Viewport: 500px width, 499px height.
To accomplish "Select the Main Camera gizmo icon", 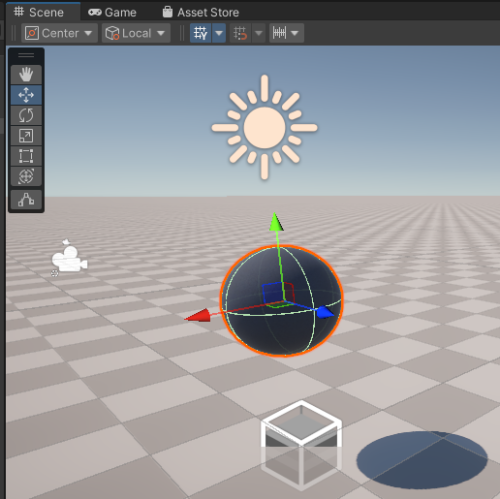I will pos(69,258).
